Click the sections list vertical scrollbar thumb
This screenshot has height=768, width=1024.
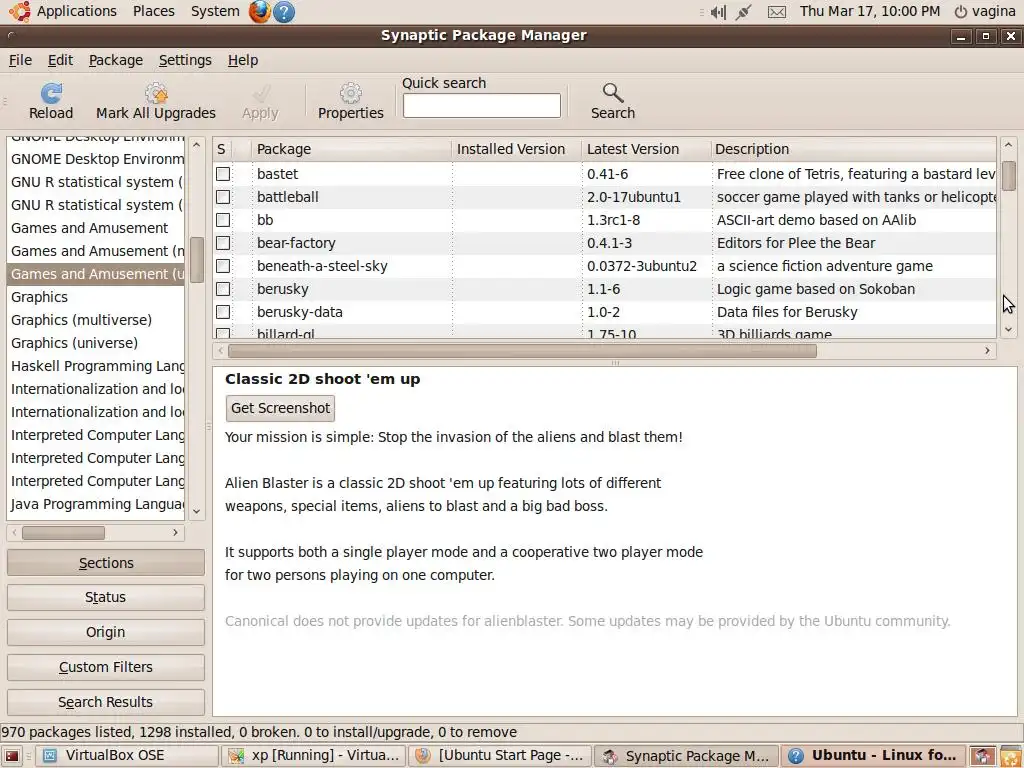[x=197, y=260]
